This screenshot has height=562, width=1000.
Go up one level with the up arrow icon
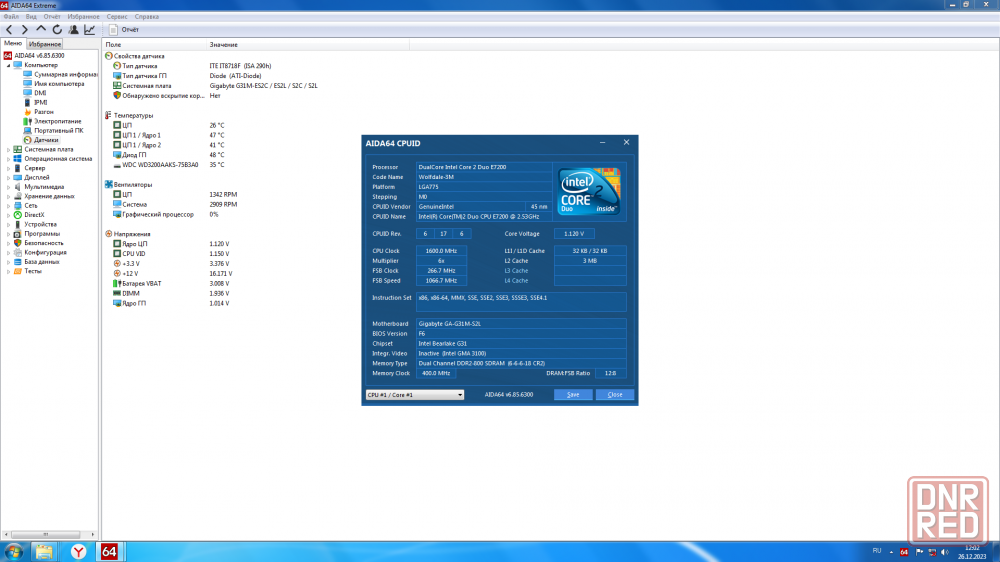point(41,29)
